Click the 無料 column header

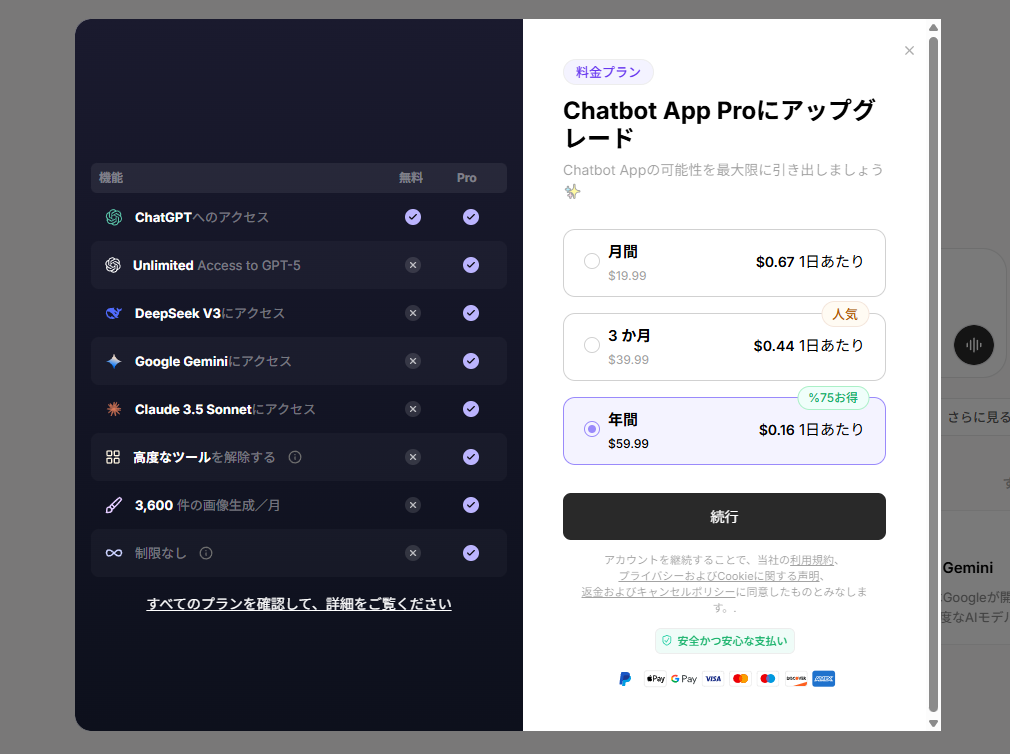411,178
